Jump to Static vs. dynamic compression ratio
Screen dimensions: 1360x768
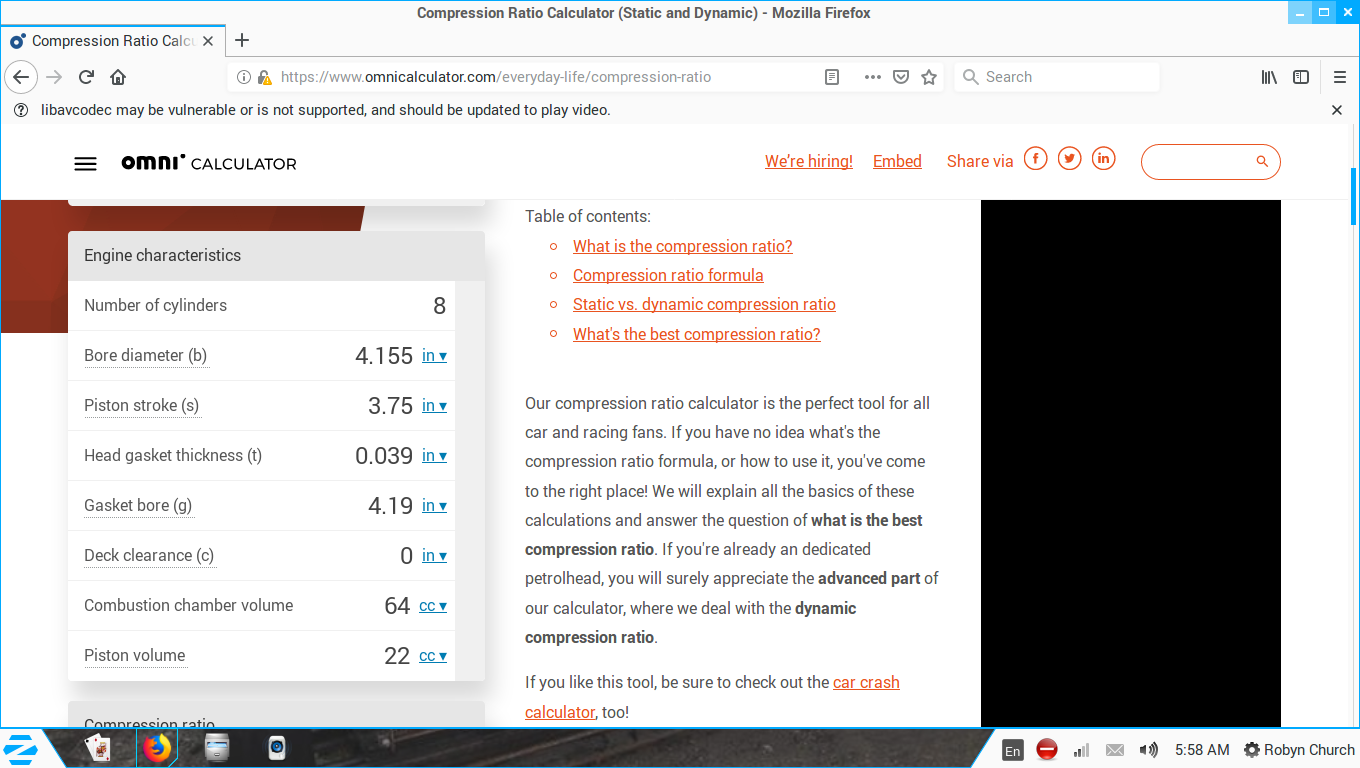(704, 304)
